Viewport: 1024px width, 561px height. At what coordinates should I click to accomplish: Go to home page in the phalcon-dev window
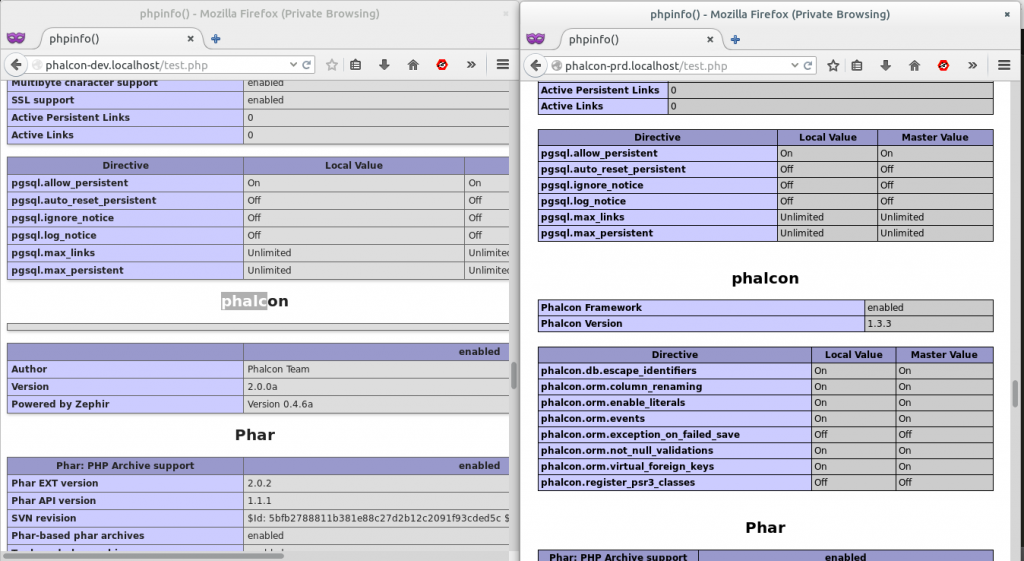pyautogui.click(x=413, y=65)
